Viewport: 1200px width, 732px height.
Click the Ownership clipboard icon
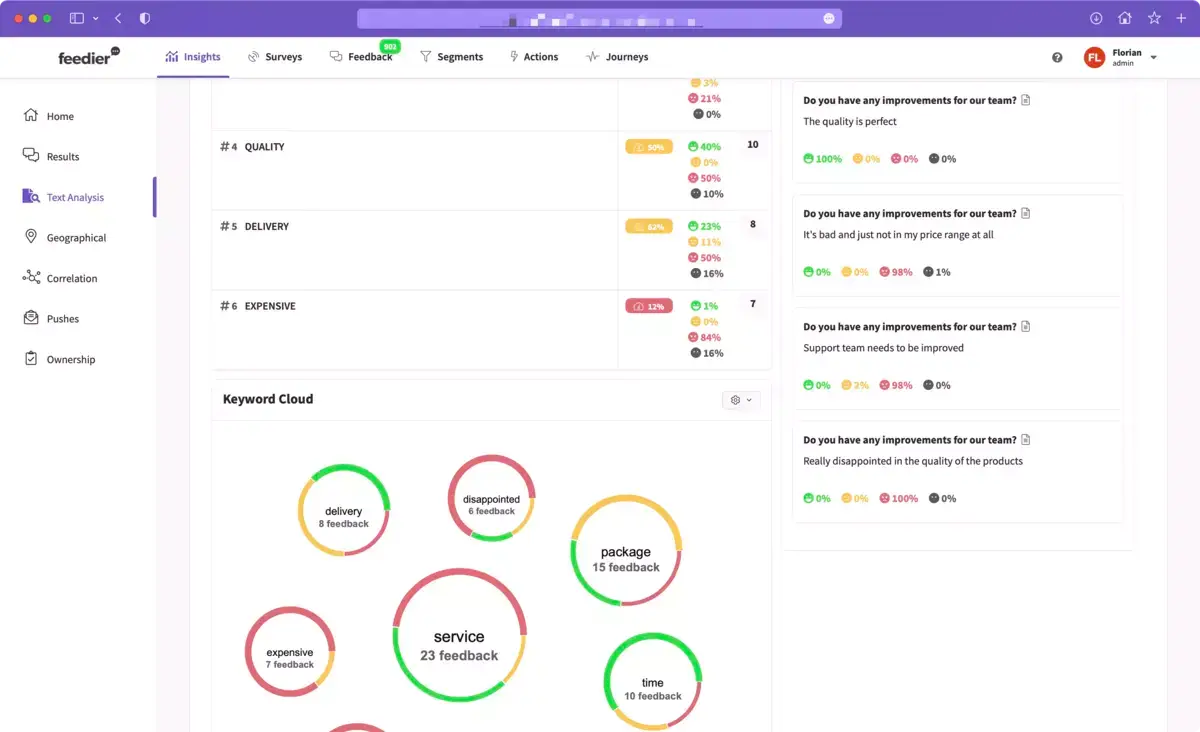(31, 358)
